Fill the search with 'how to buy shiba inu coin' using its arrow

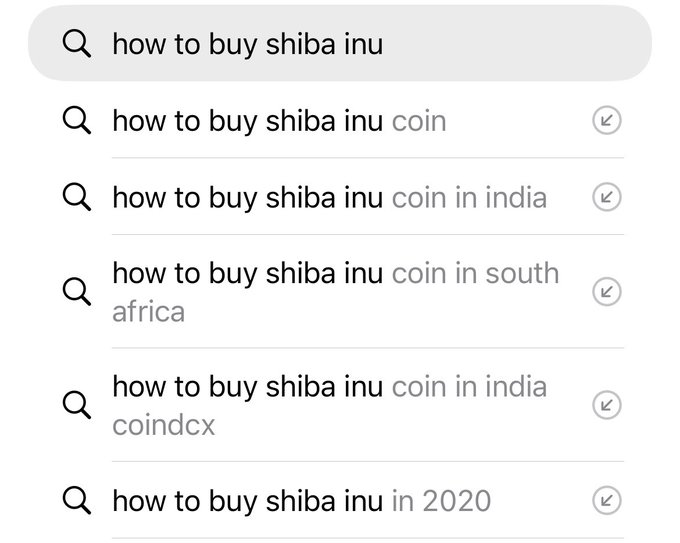606,121
